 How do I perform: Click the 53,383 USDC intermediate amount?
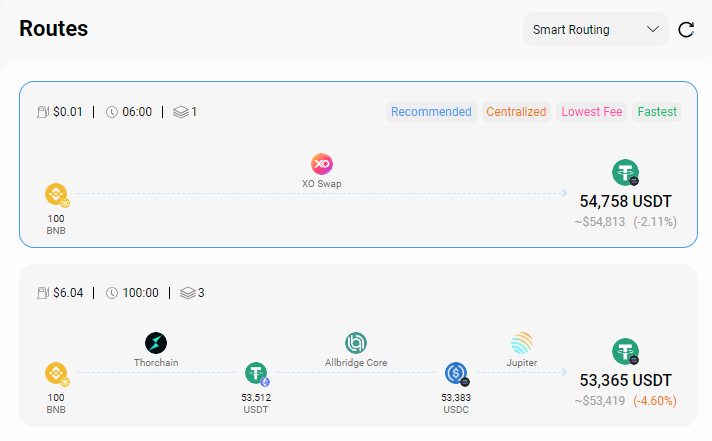(456, 403)
